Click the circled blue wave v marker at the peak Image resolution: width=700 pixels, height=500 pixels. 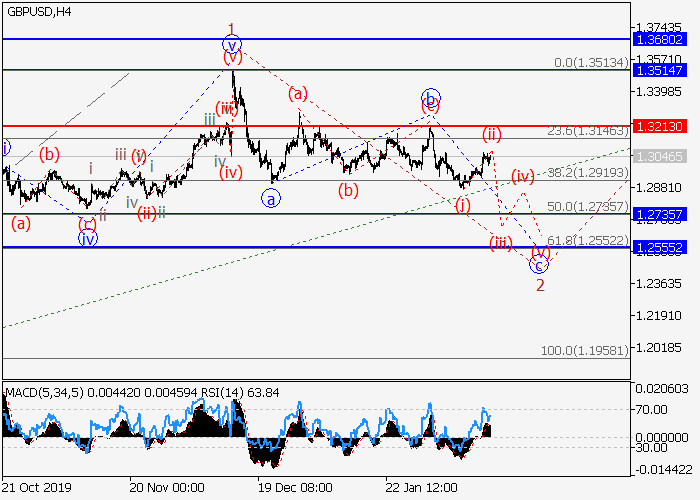(232, 45)
